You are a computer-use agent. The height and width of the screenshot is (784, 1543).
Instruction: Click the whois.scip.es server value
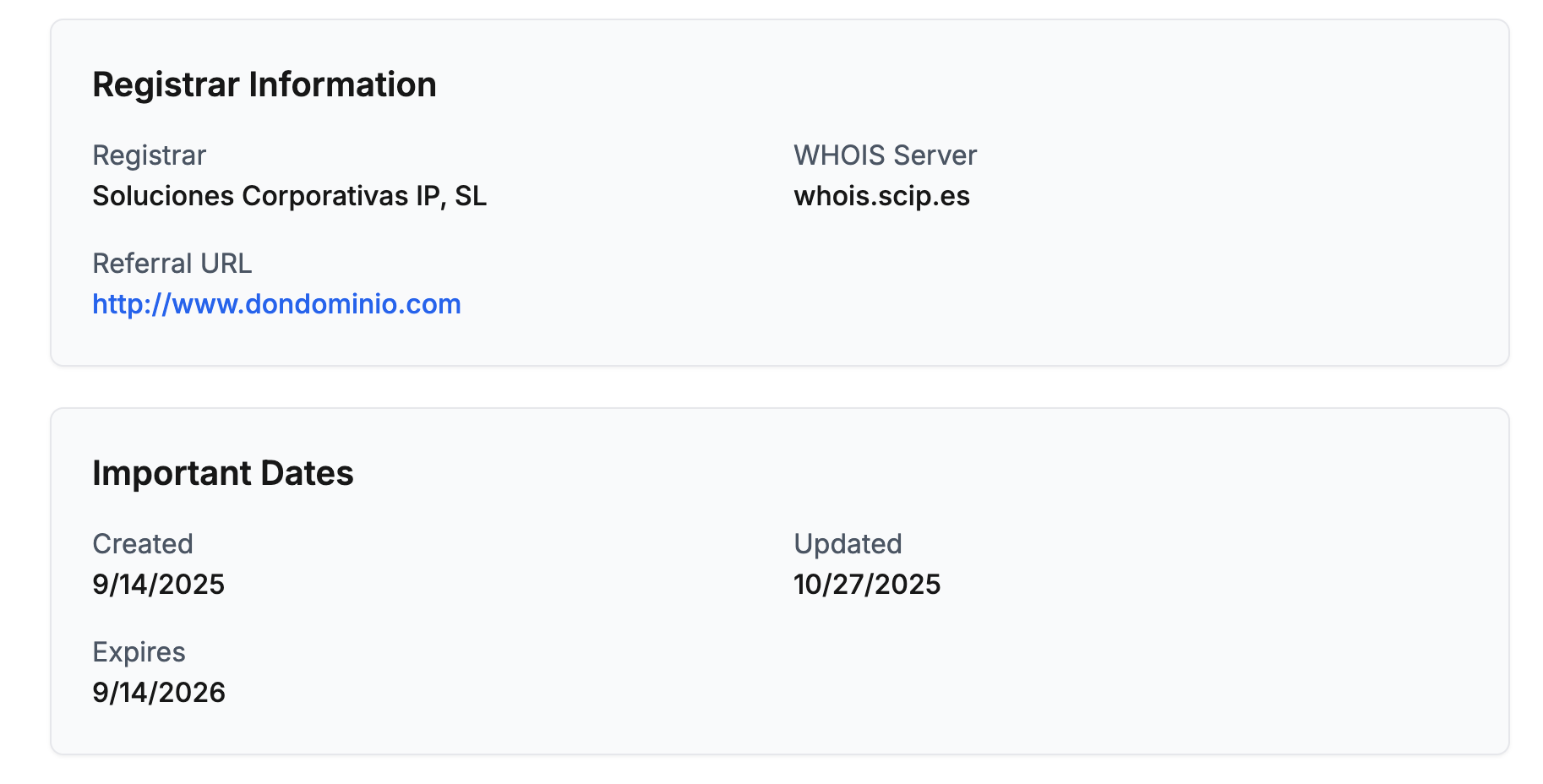881,196
